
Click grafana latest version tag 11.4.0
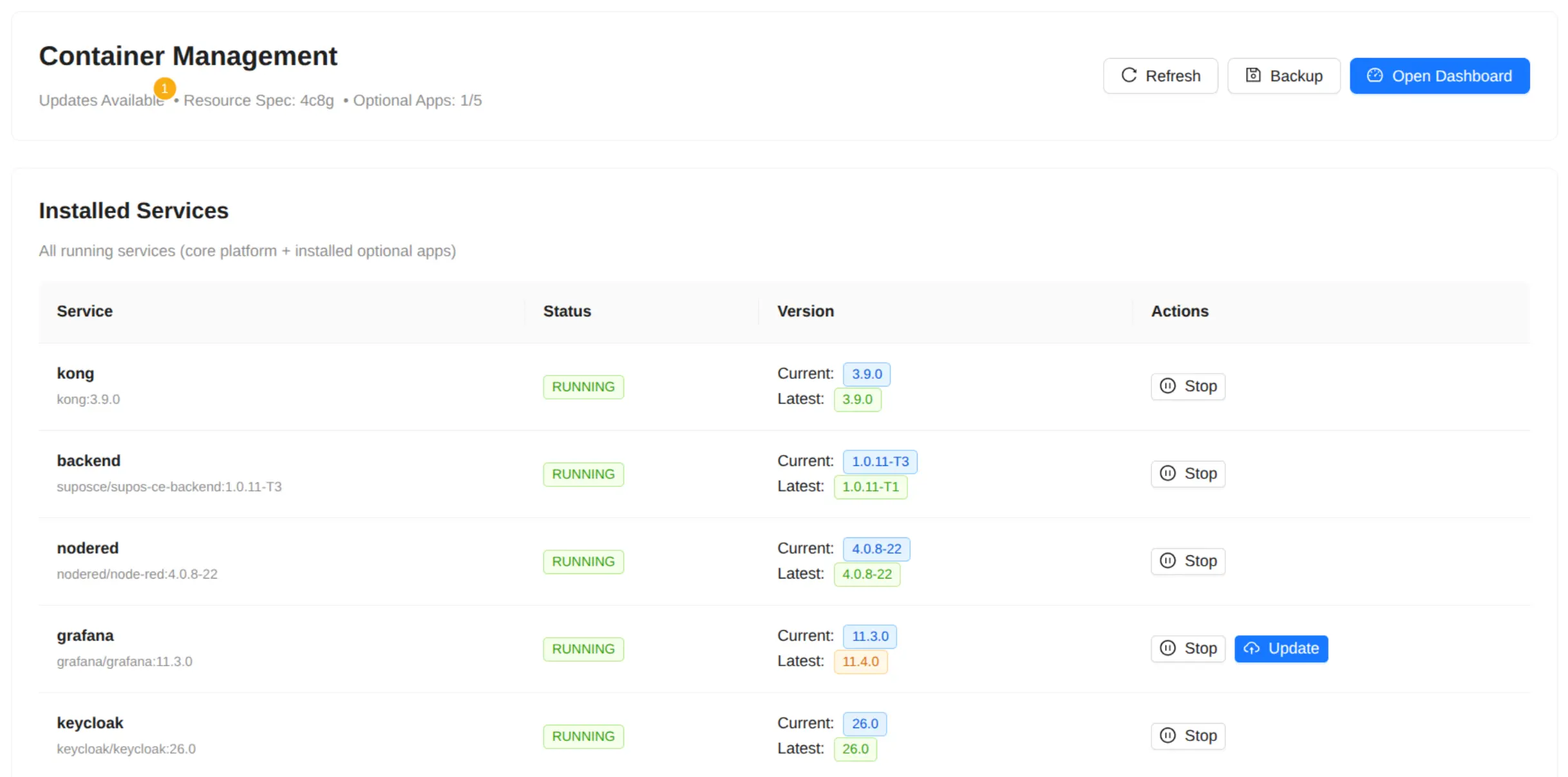pos(860,662)
